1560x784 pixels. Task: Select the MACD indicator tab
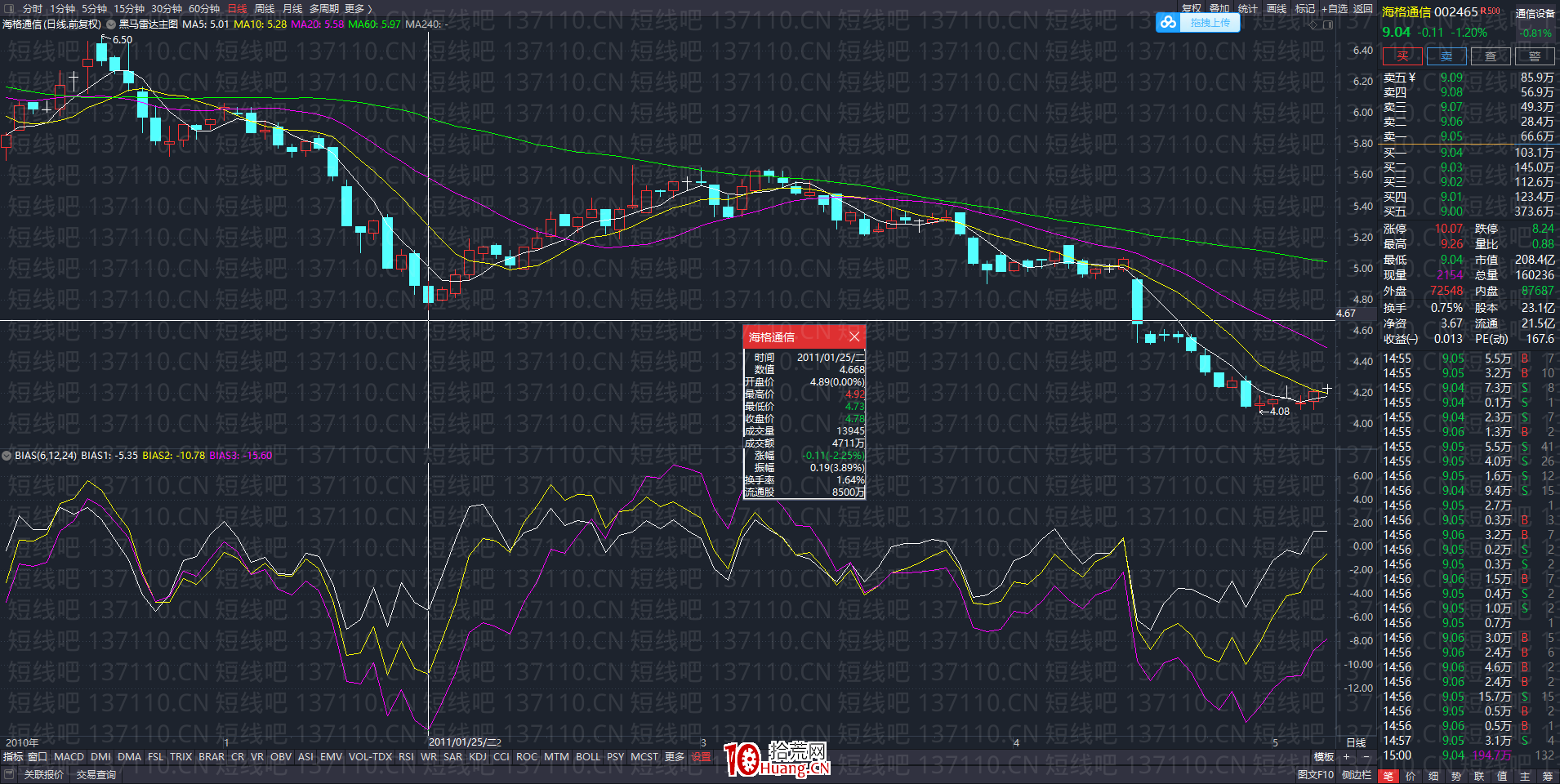(x=69, y=757)
